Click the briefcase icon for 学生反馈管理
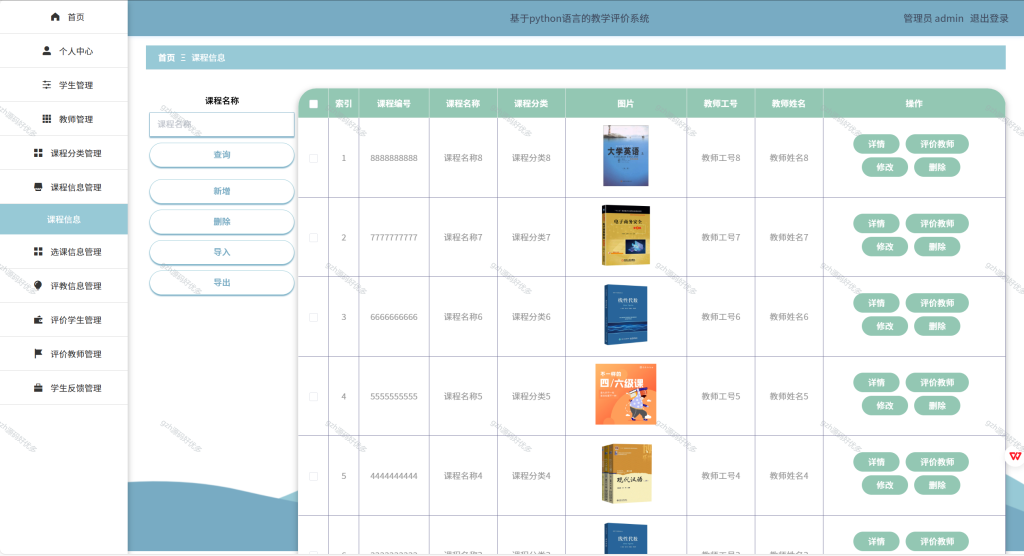This screenshot has height=556, width=1024. [38, 387]
